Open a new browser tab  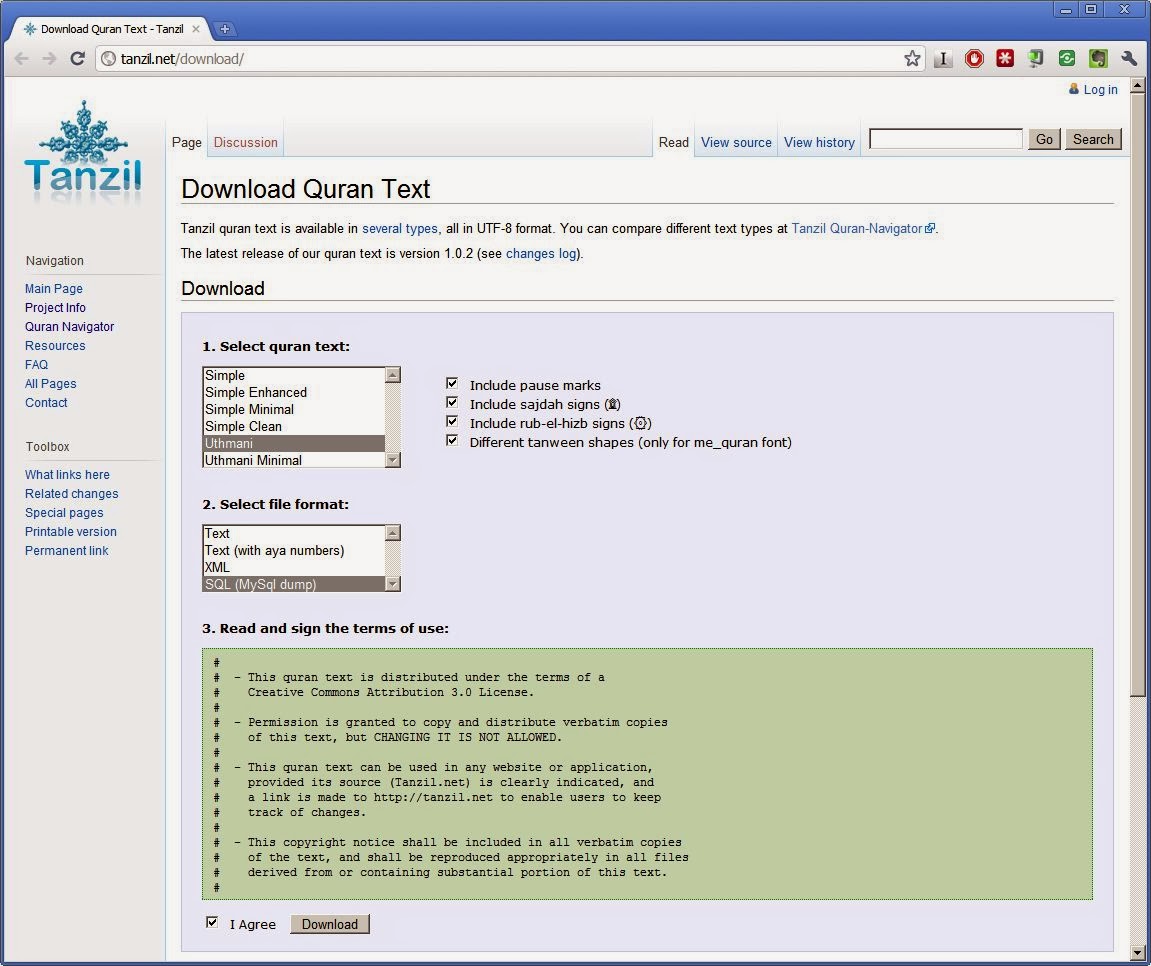tap(225, 29)
